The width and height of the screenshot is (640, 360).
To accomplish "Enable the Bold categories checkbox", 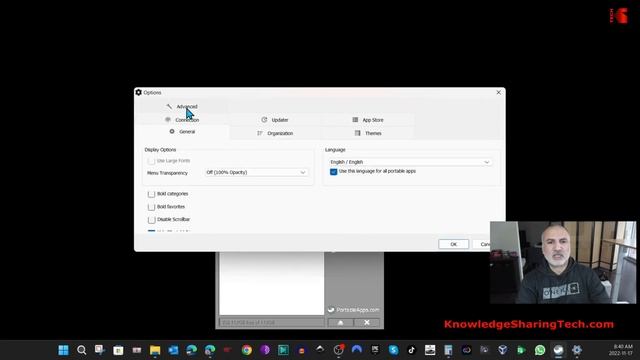I will click(151, 194).
